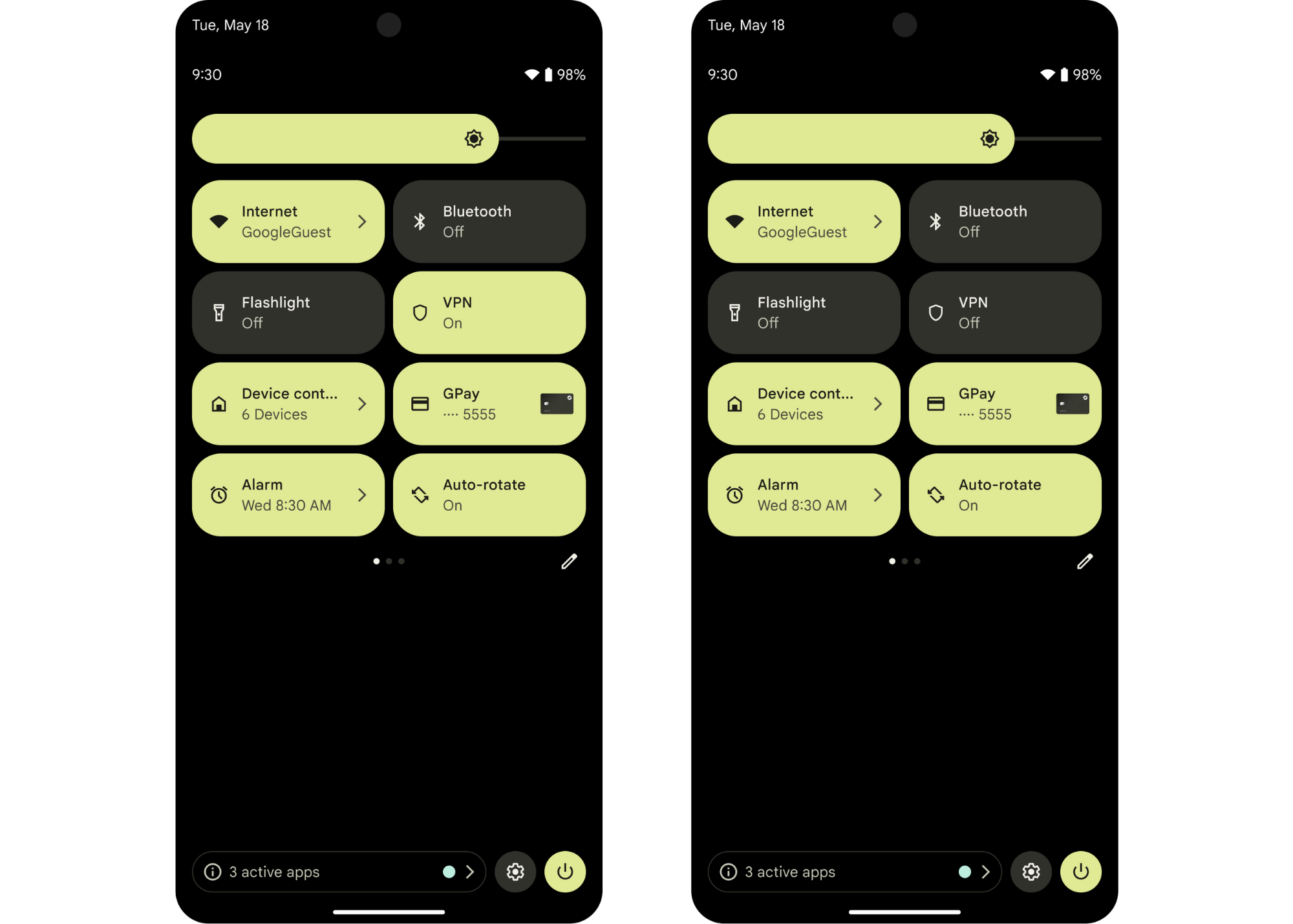
Task: Expand Internet GoogleGuest details
Action: (x=362, y=220)
